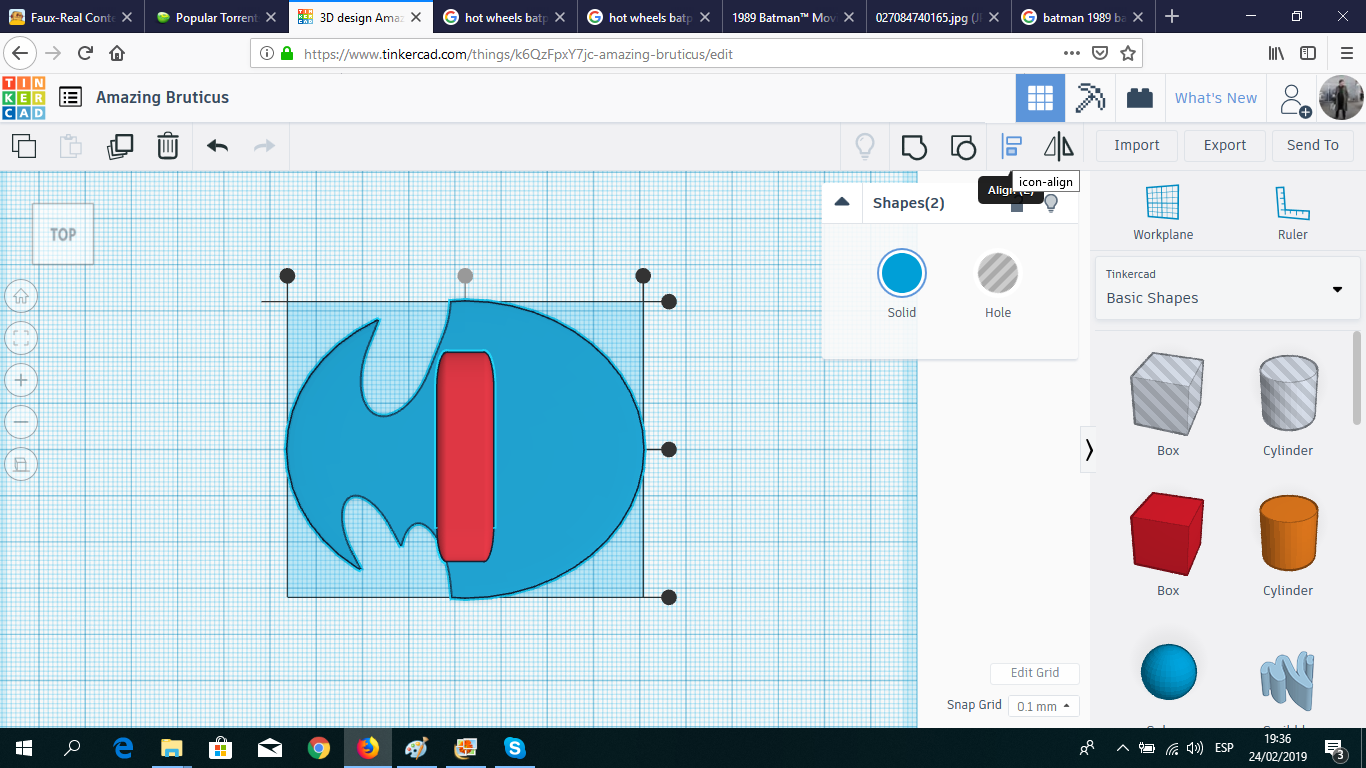1366x768 pixels.
Task: Select the red rounded shape on canvas
Action: click(465, 456)
